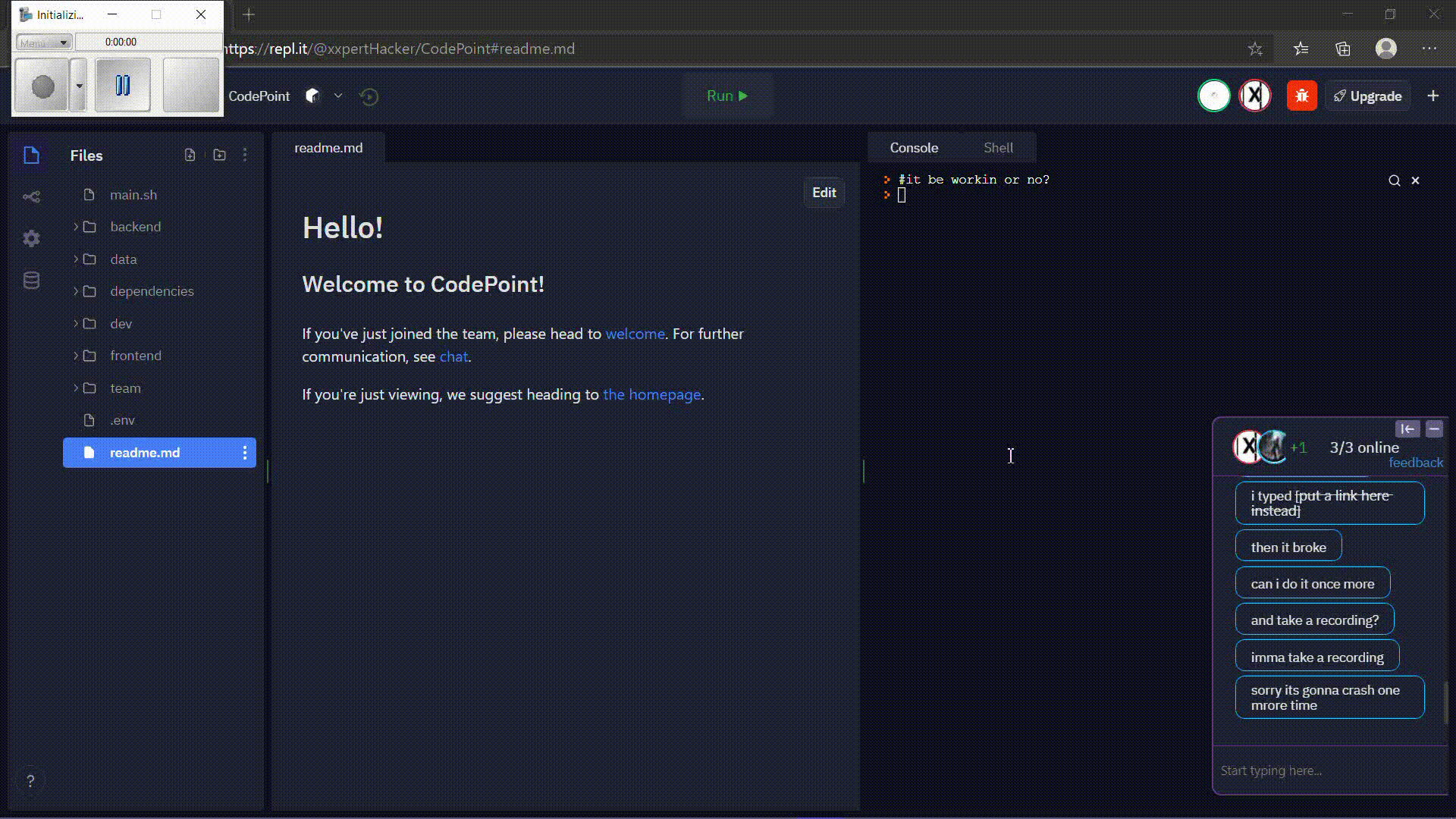The width and height of the screenshot is (1456, 819).
Task: Click the X avatar in header
Action: click(x=1255, y=96)
